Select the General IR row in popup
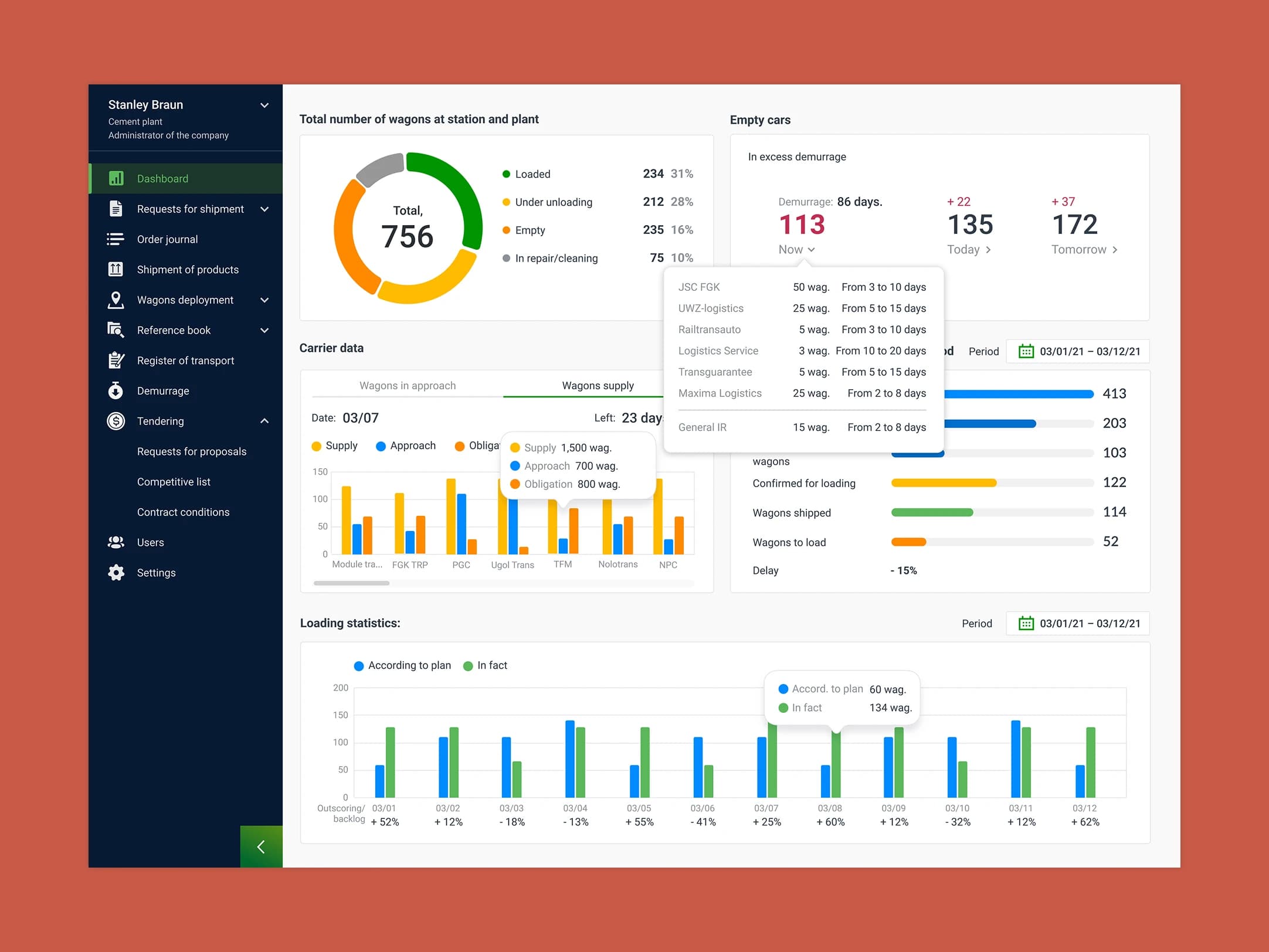This screenshot has height=952, width=1269. (x=802, y=427)
